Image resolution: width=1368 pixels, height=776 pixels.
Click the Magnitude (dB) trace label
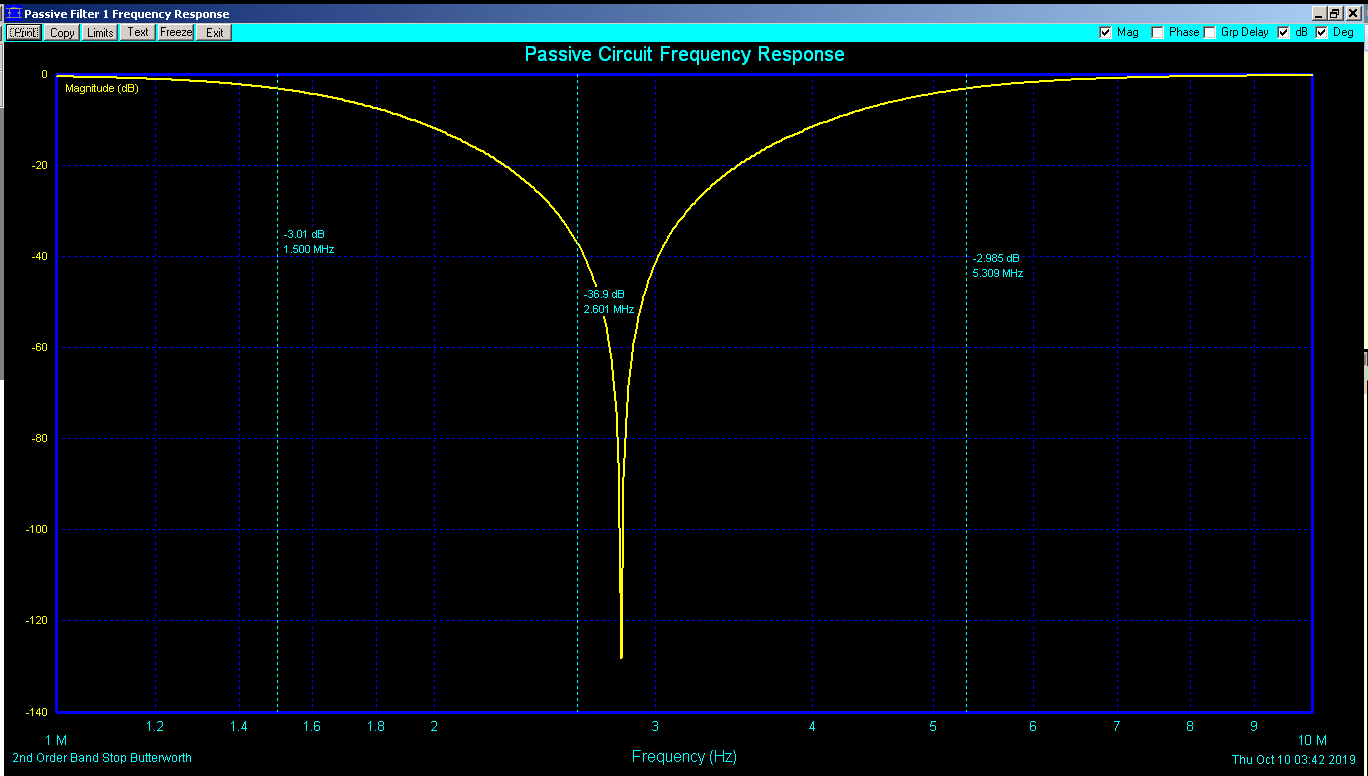(x=102, y=88)
